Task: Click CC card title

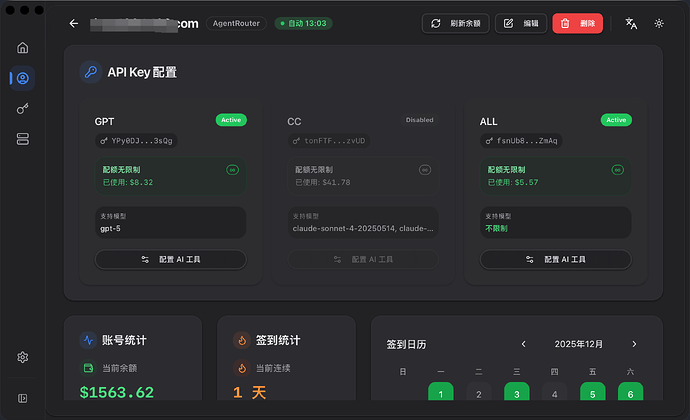Action: [294, 122]
